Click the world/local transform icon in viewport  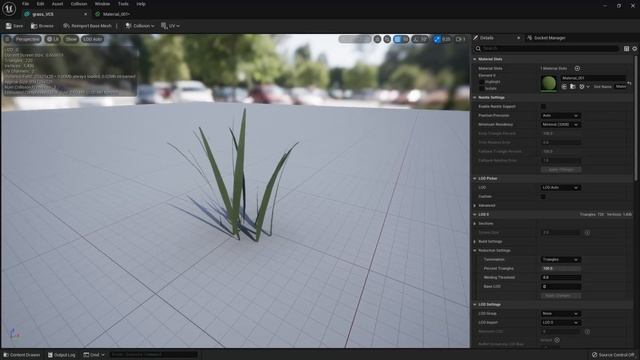[377, 39]
